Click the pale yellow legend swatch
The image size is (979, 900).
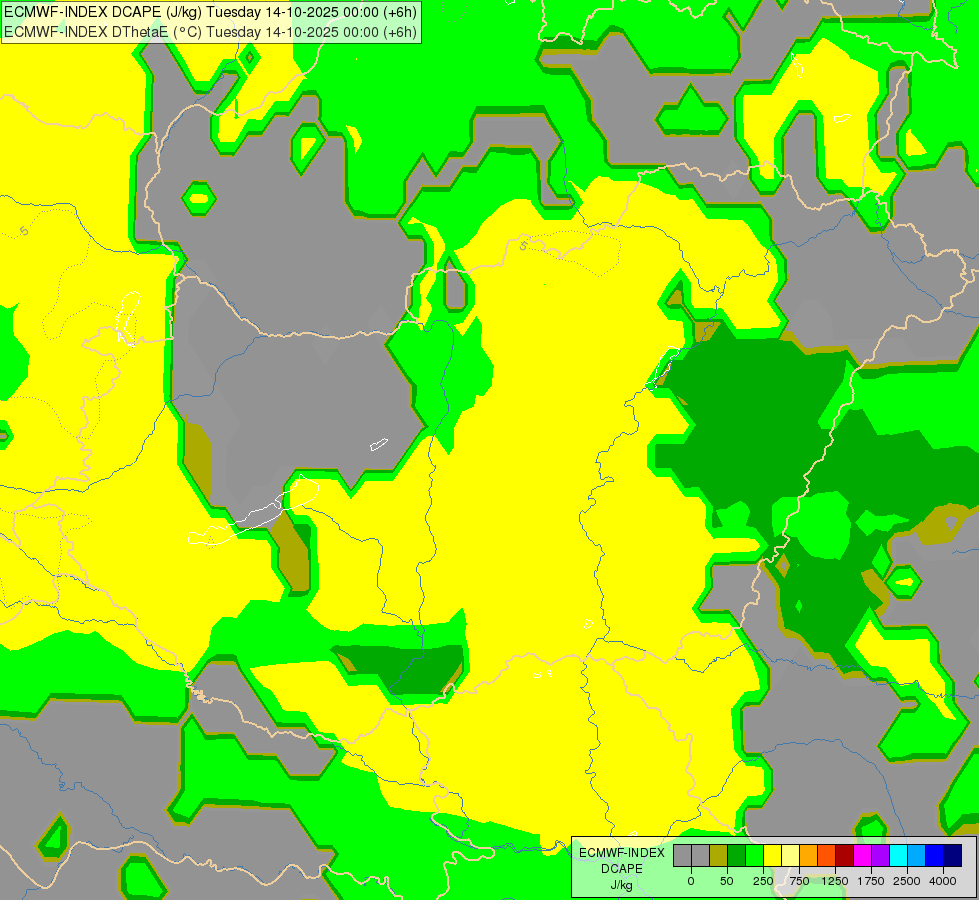click(x=790, y=855)
